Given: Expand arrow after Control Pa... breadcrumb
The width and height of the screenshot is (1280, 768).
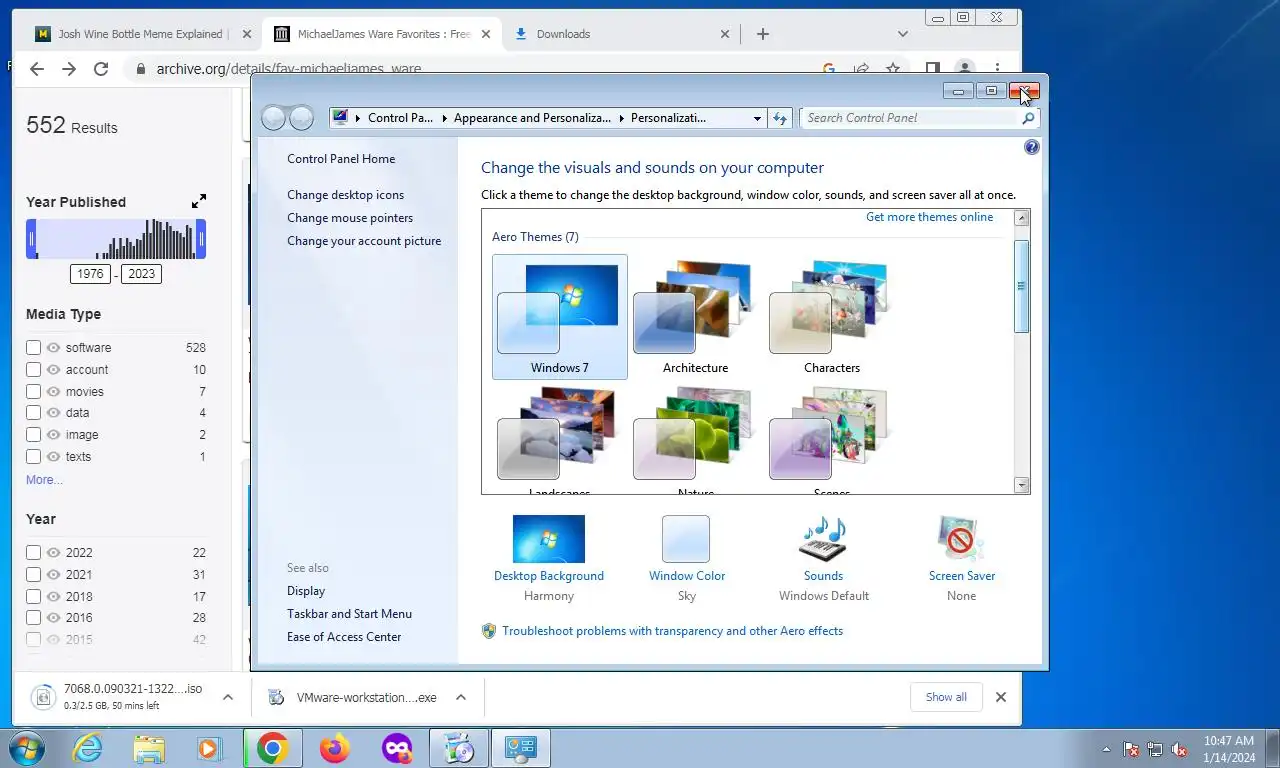Looking at the screenshot, I should point(444,118).
